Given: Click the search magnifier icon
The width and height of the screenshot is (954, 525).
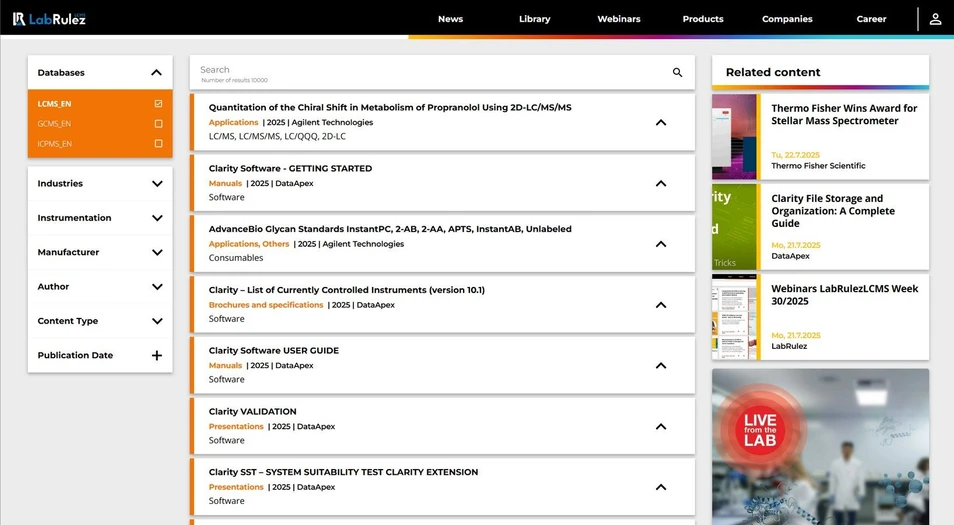Looking at the screenshot, I should pos(677,72).
